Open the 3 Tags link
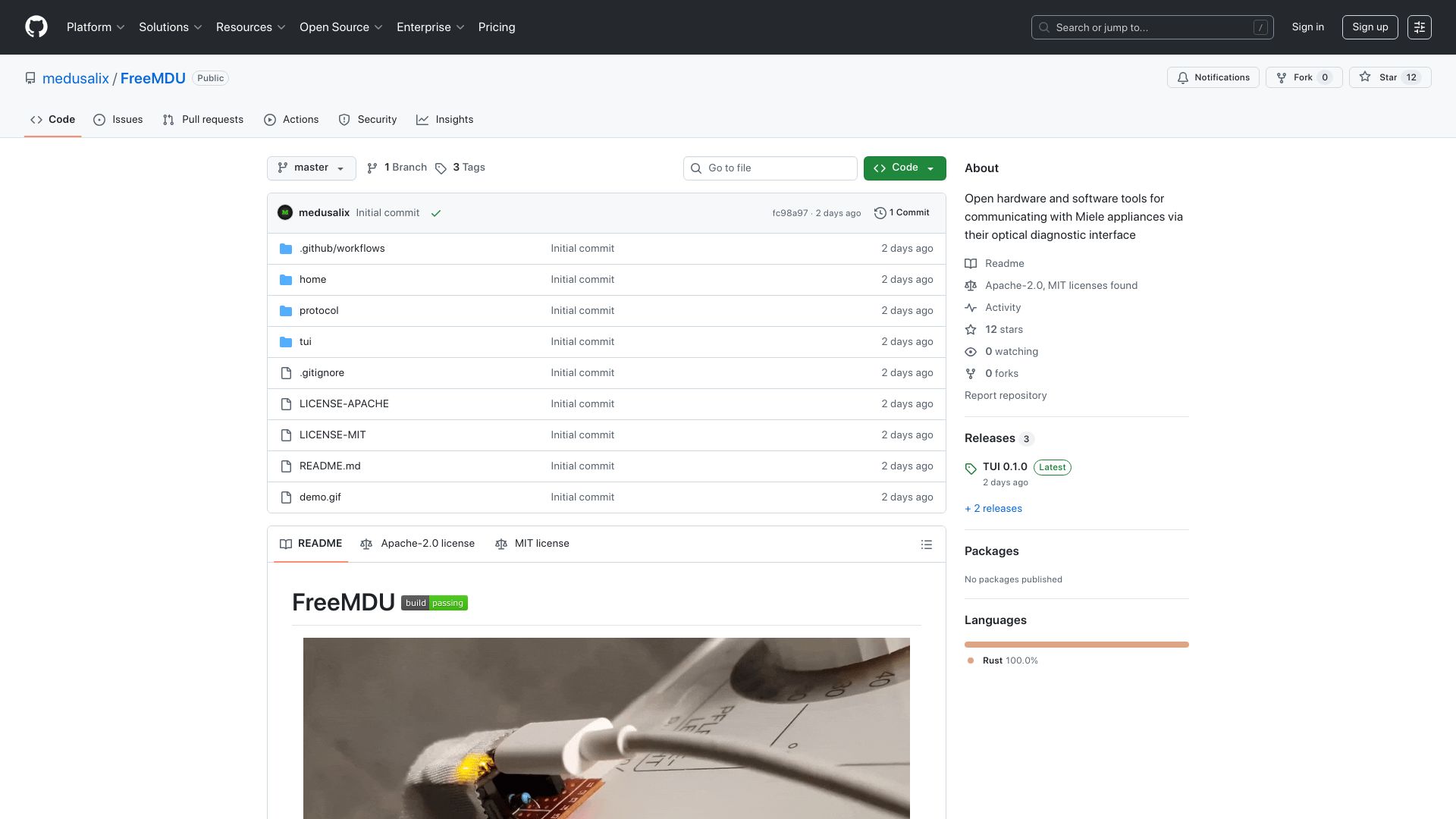 [461, 168]
